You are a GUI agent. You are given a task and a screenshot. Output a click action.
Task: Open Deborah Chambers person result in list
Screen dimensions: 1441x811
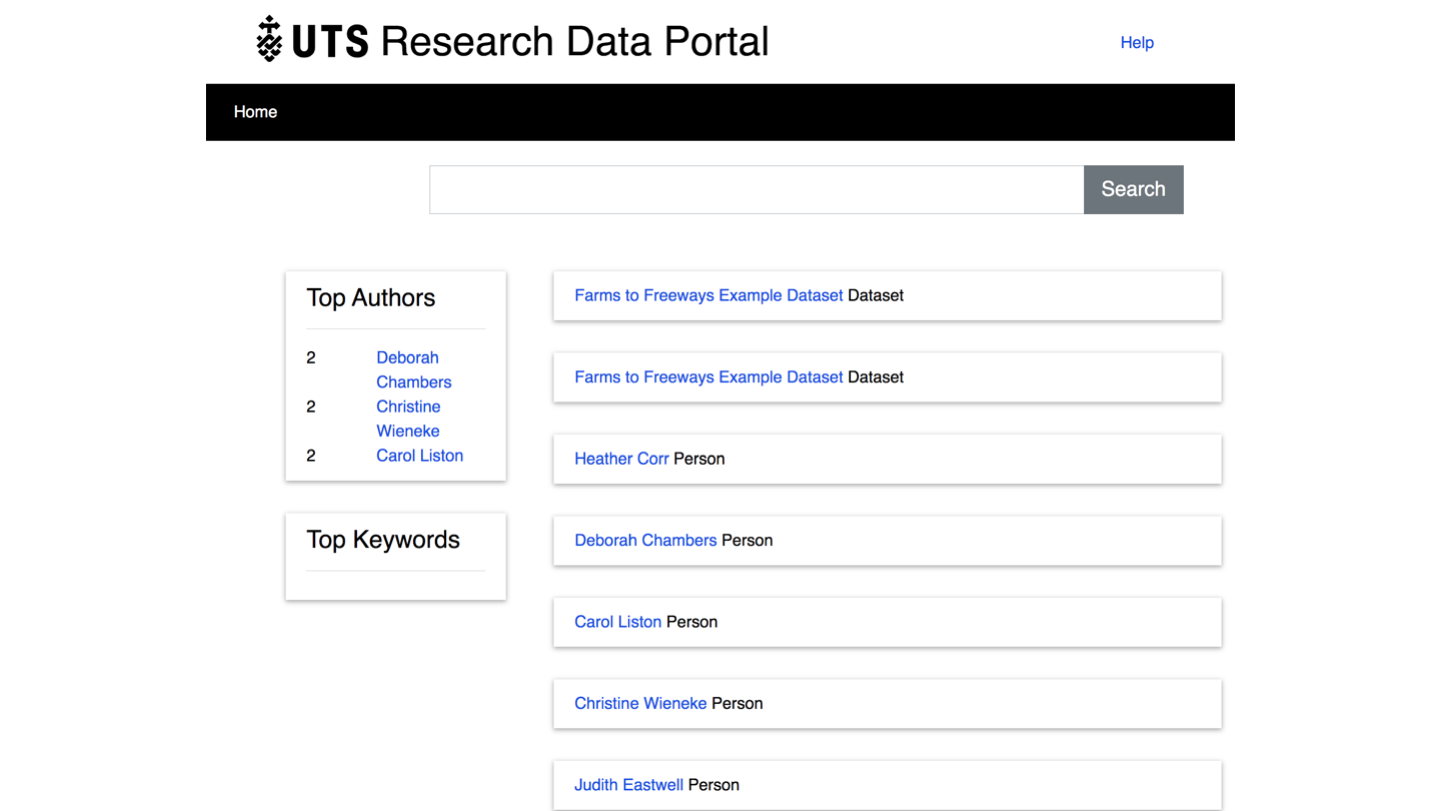click(x=645, y=541)
